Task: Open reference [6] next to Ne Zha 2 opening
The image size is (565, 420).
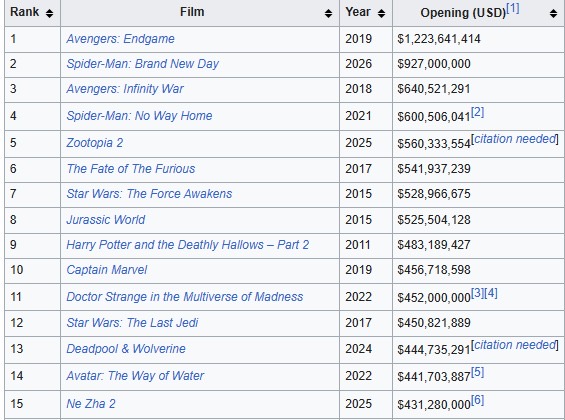Action: [477, 400]
